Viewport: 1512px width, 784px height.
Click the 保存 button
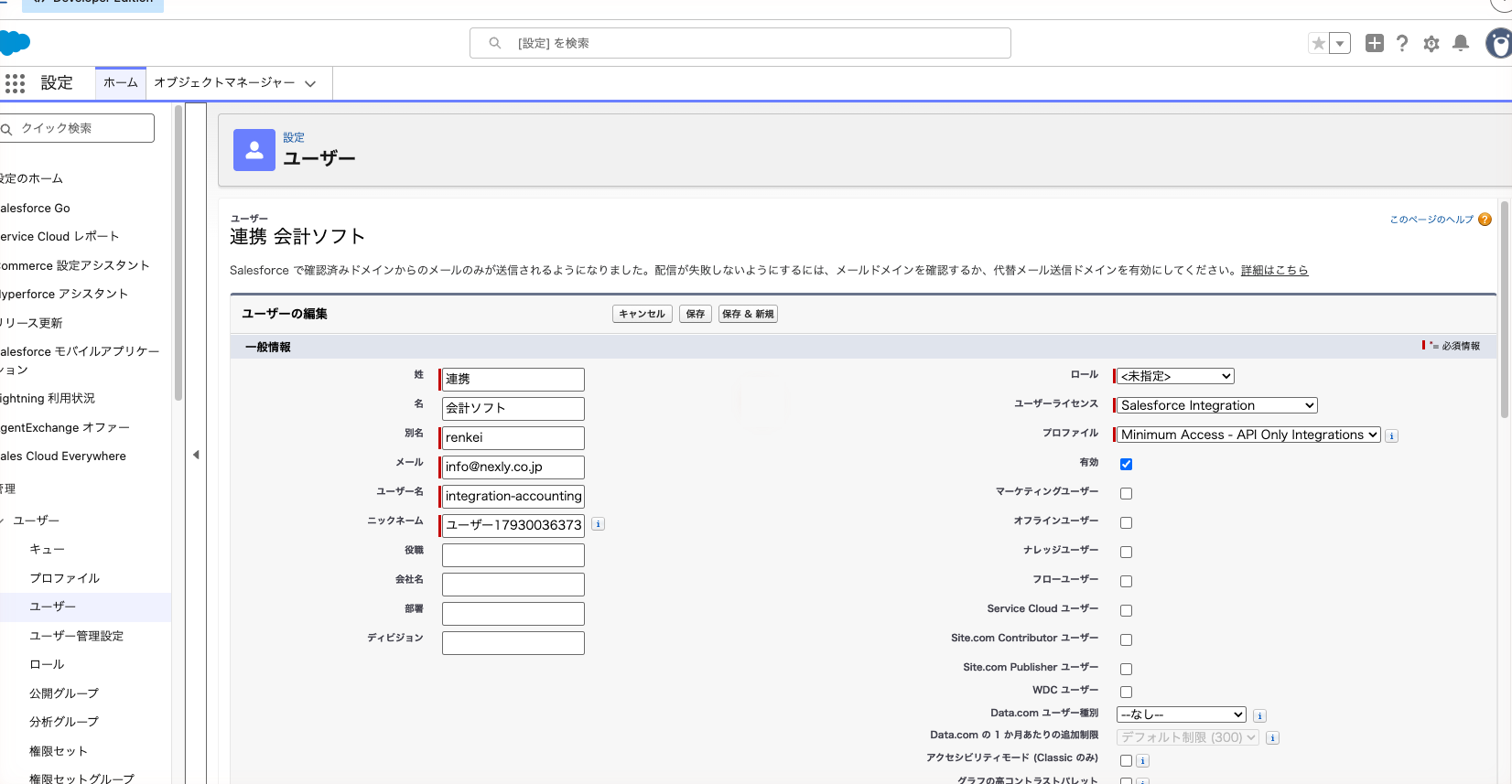click(x=696, y=314)
